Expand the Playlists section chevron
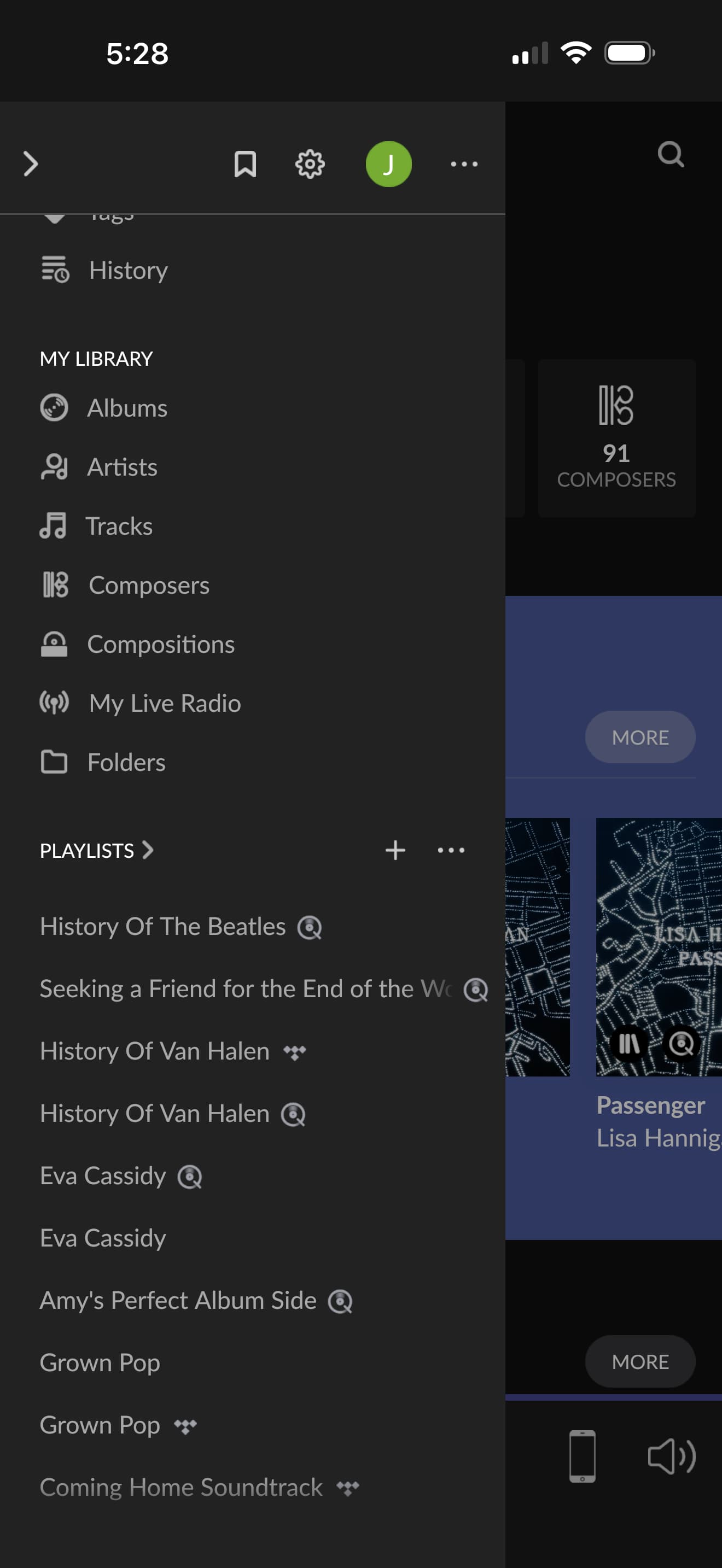Screen dimensions: 722x1568 click(148, 850)
